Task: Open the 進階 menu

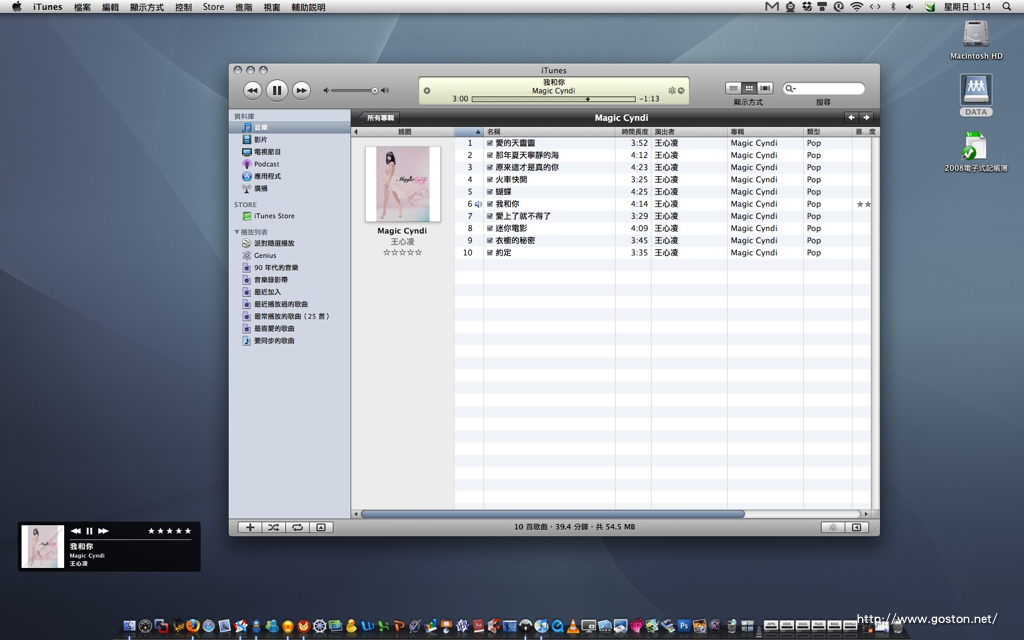Action: point(244,7)
